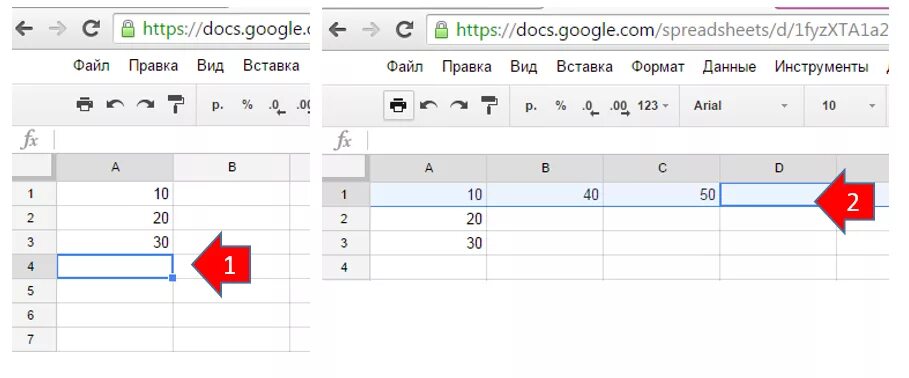Select the cell containing 30 in the left spreadsheet
This screenshot has width=909, height=378.
point(115,242)
